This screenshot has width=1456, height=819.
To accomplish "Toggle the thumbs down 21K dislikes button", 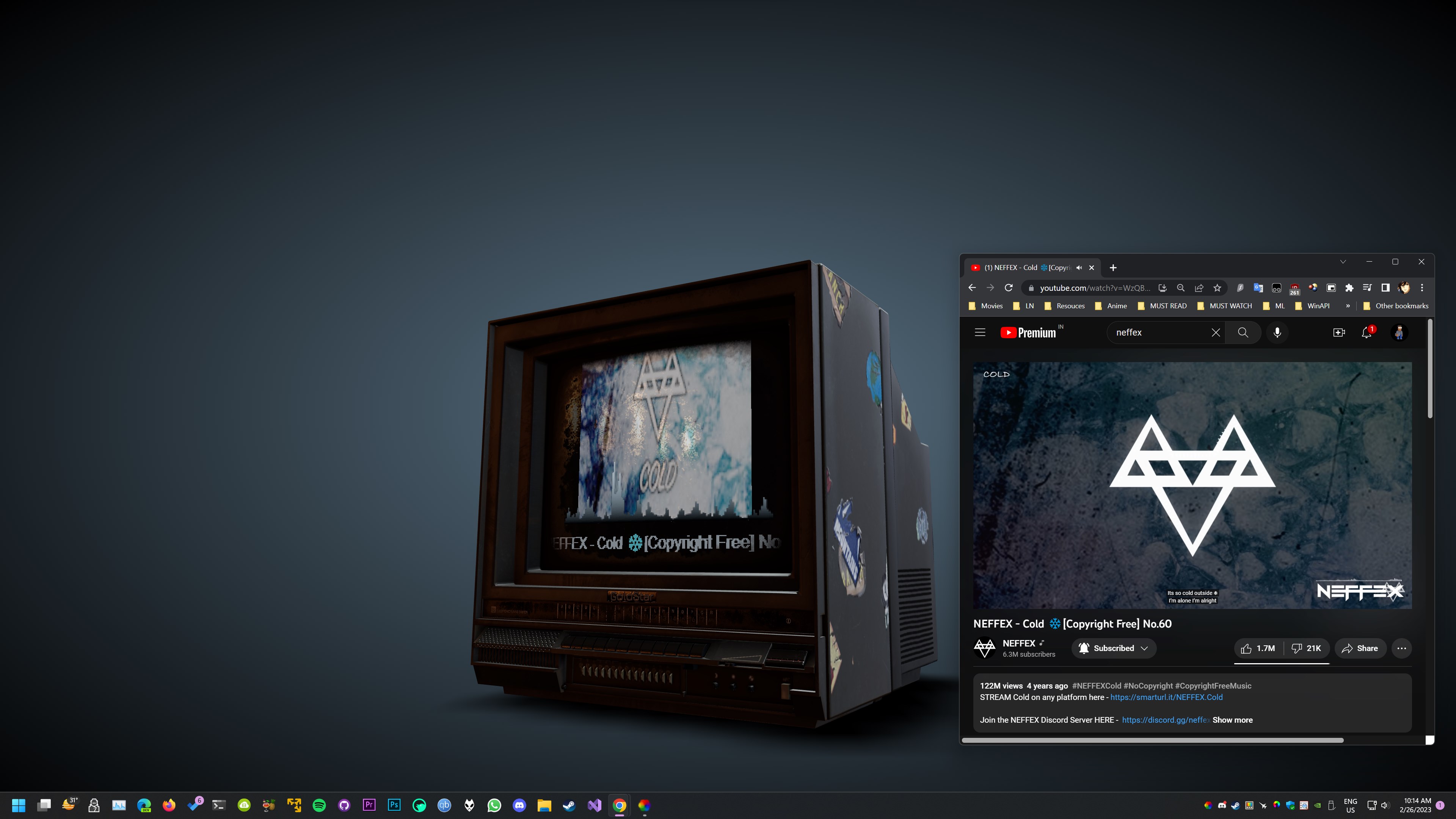I will point(1306,648).
